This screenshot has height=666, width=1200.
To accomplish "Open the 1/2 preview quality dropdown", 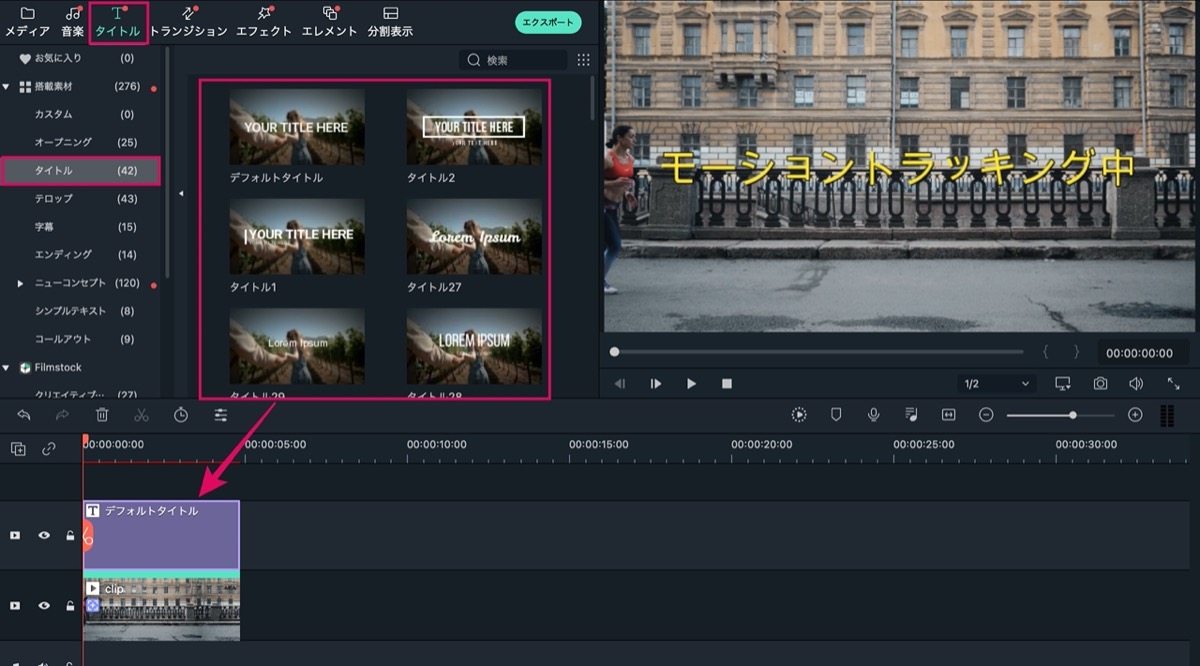I will tap(996, 384).
